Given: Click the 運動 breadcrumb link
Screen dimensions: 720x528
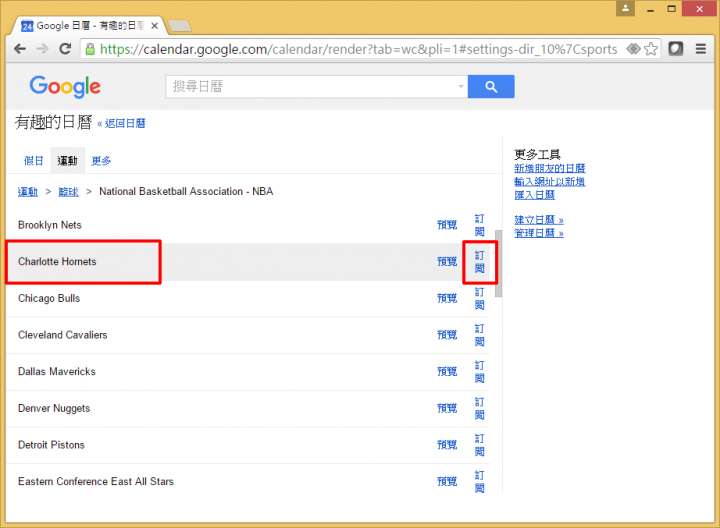Looking at the screenshot, I should 28,192.
